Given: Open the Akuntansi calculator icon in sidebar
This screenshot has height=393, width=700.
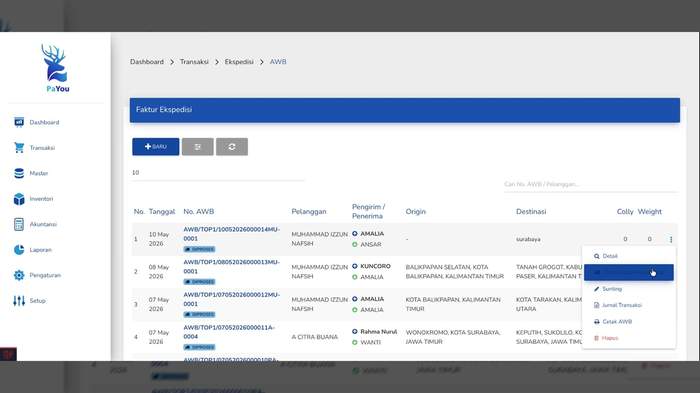Looking at the screenshot, I should (19, 224).
